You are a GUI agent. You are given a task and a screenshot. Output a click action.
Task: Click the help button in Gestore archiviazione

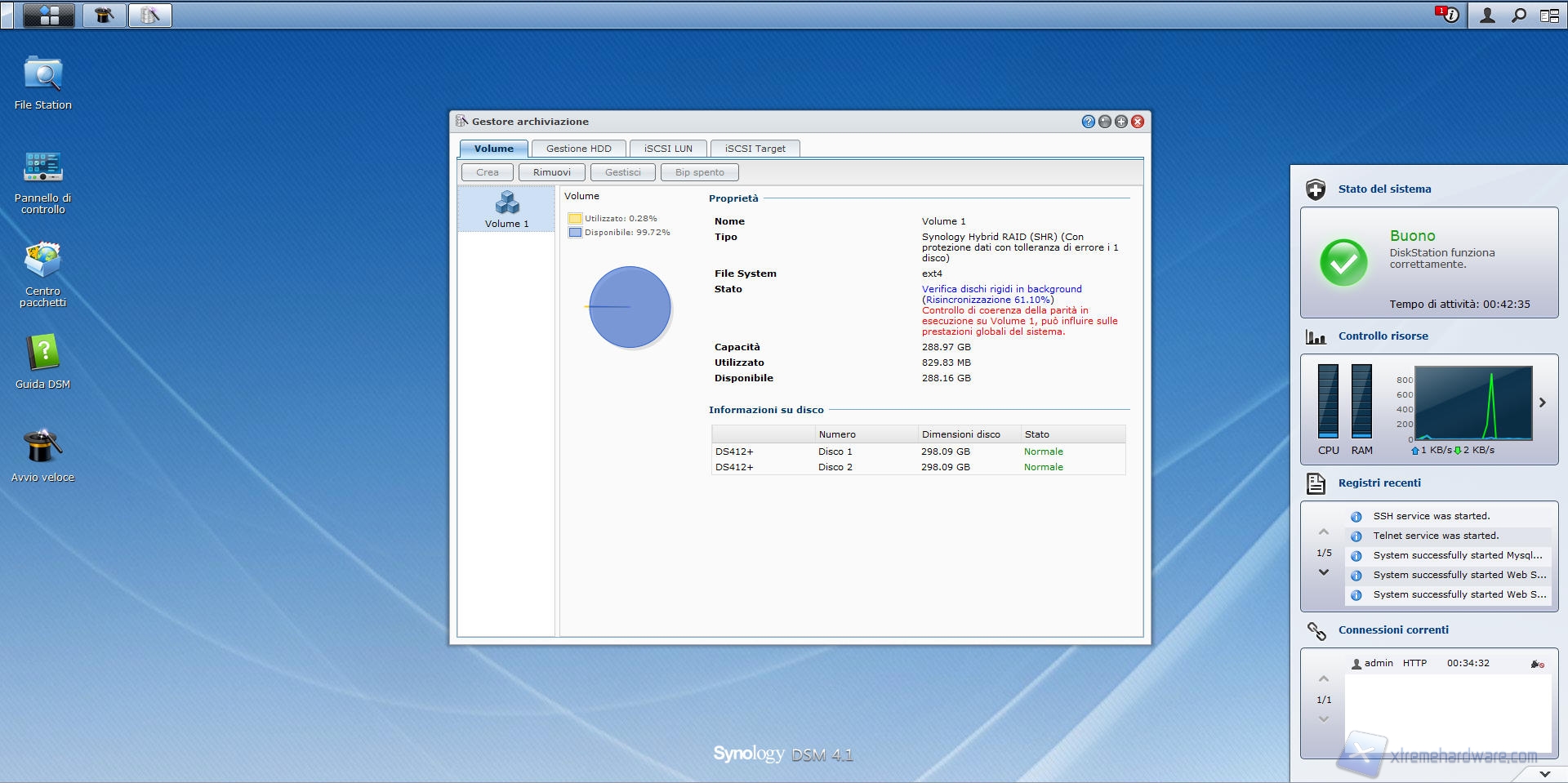coord(1088,122)
